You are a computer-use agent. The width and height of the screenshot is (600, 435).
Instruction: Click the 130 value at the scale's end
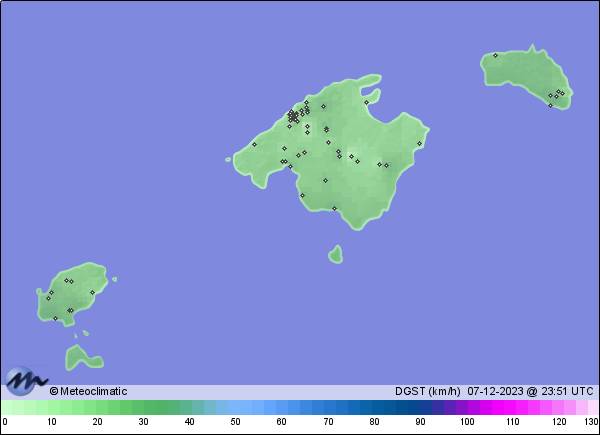[591, 422]
